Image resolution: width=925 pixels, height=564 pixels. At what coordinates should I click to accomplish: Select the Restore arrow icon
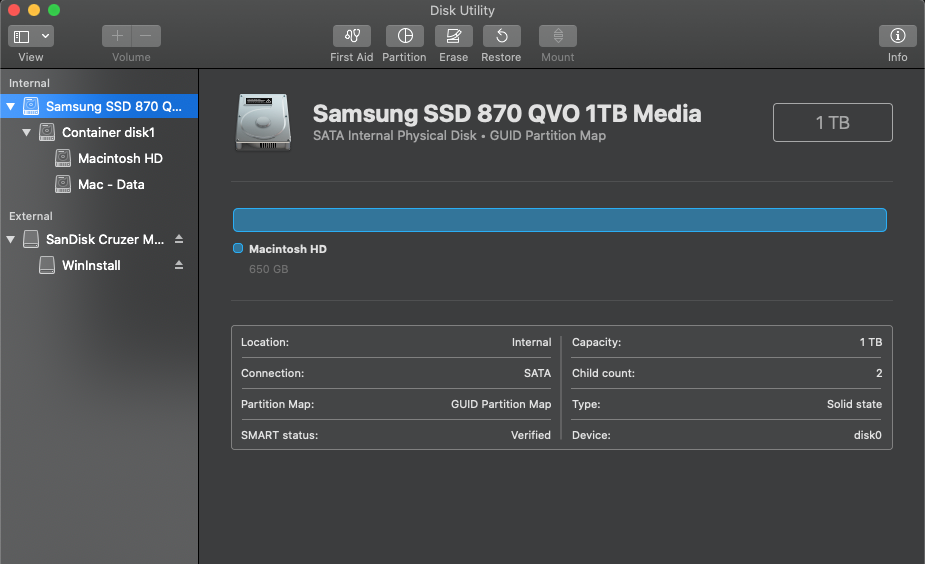[x=501, y=36]
